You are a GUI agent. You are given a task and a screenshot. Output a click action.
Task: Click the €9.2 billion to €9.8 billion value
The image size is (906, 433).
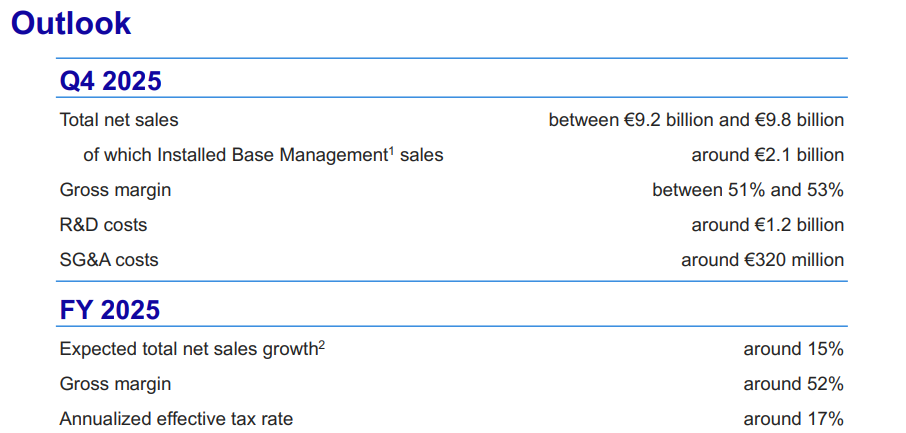click(x=696, y=120)
